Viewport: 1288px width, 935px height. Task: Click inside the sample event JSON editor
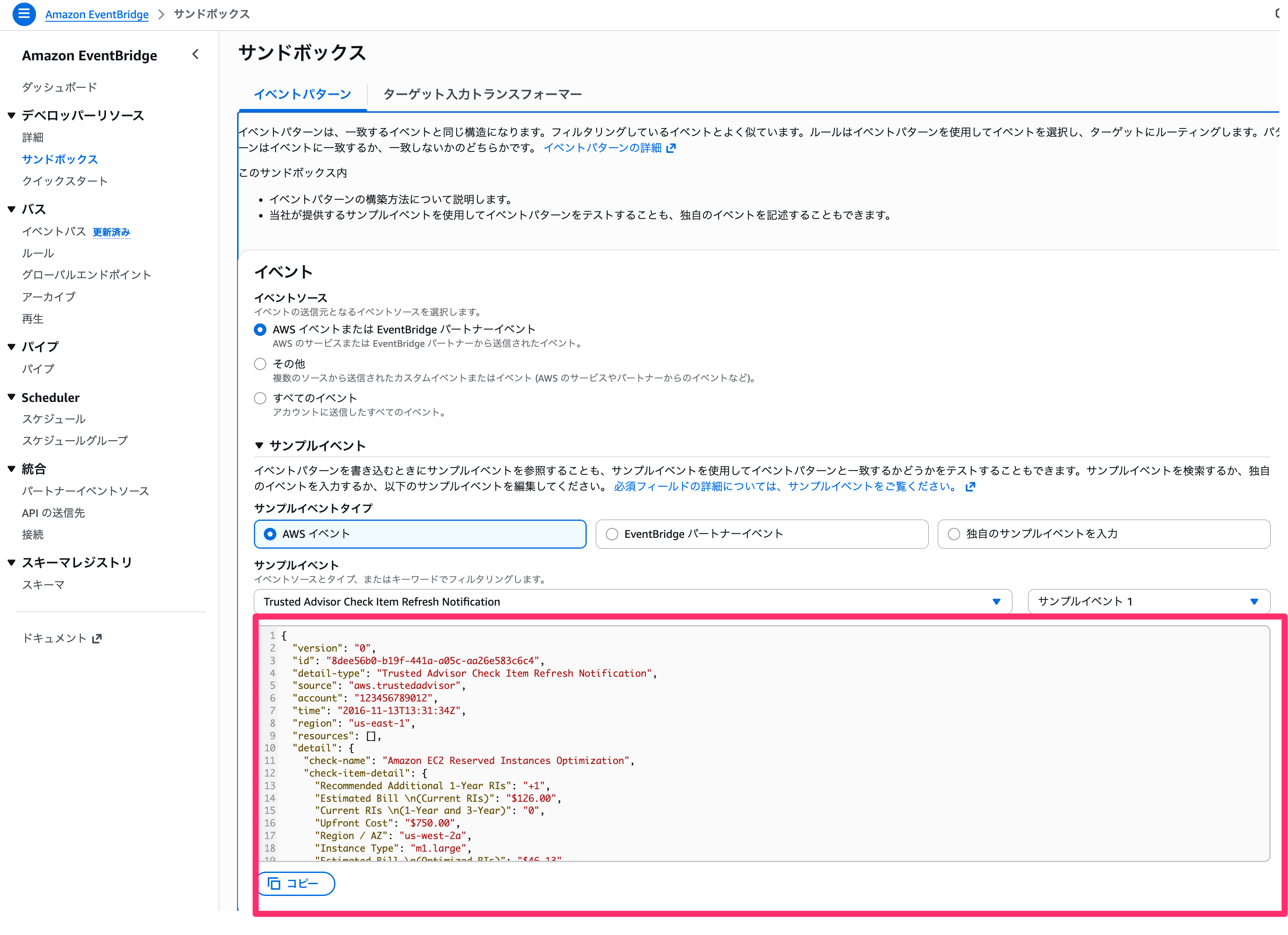(x=681, y=738)
